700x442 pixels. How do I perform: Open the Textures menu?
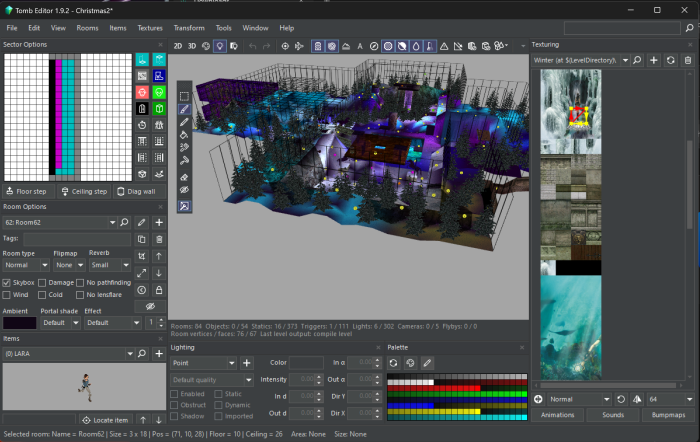(150, 28)
